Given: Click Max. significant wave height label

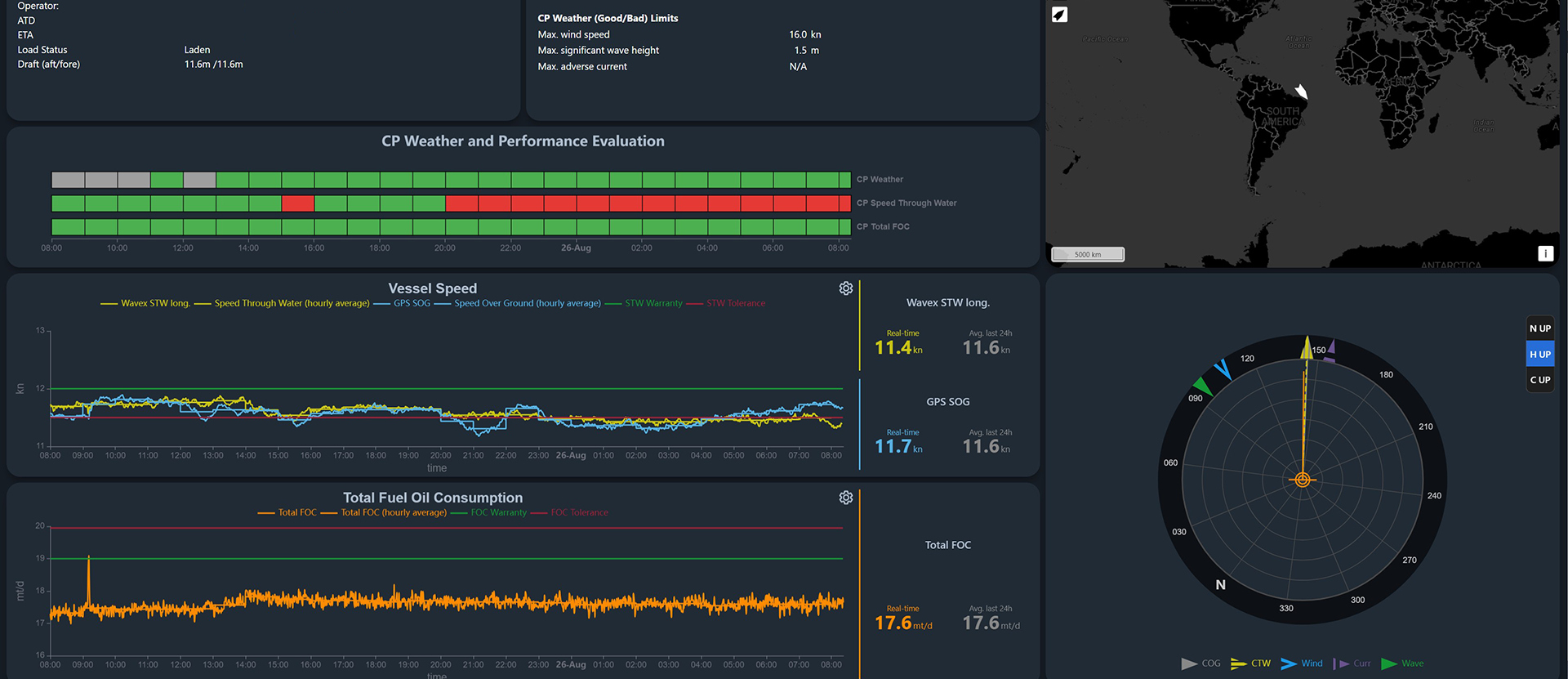Looking at the screenshot, I should [x=598, y=51].
